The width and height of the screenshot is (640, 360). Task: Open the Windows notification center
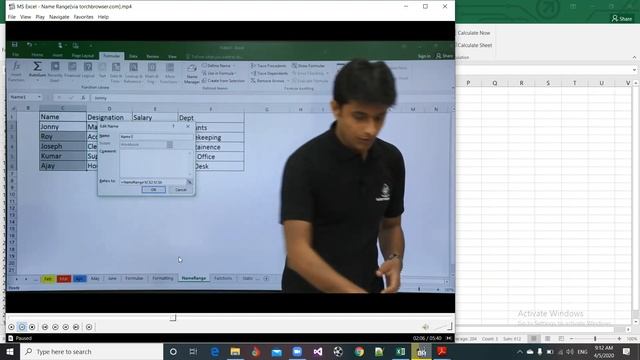pos(627,351)
